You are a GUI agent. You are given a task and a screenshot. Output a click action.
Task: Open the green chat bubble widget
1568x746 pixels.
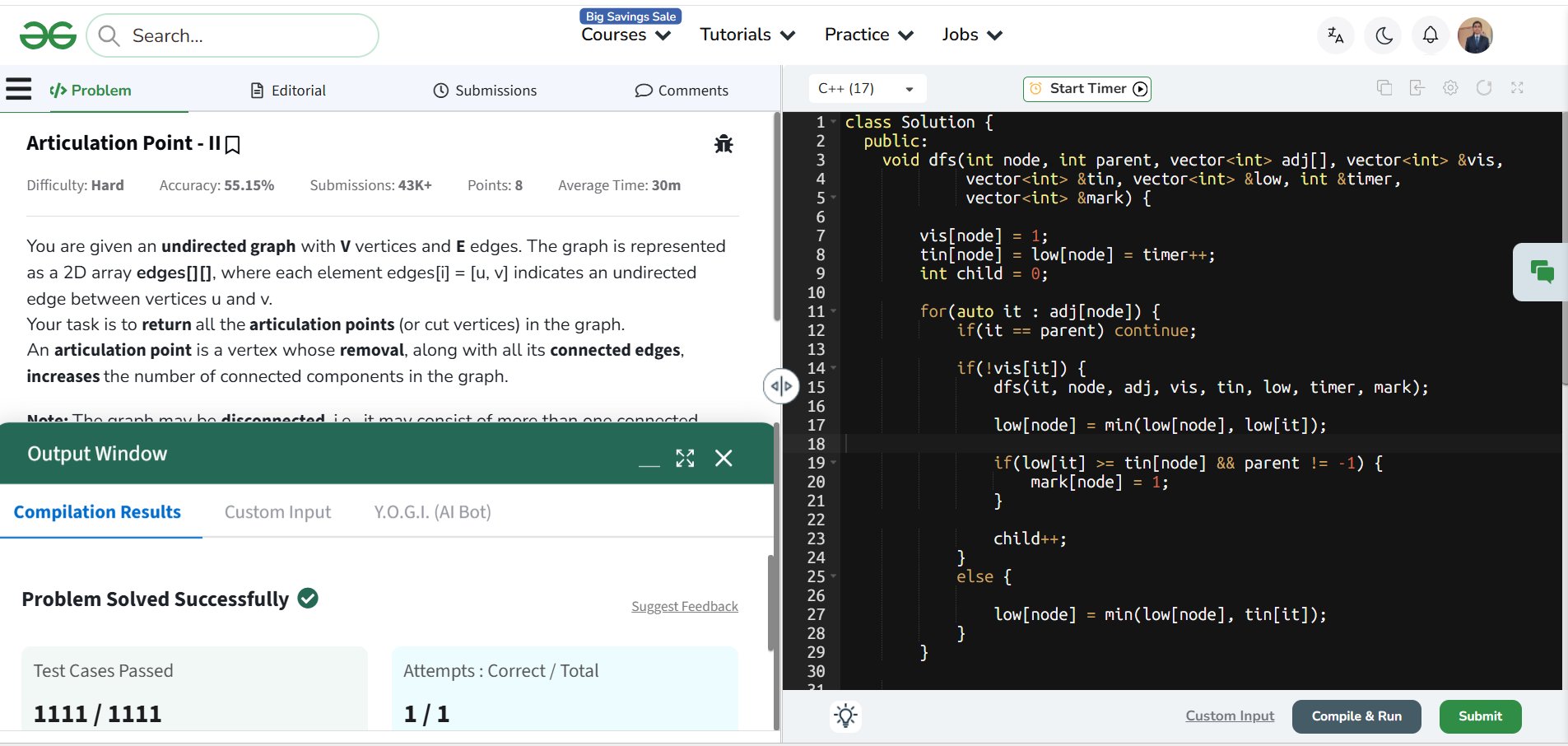(x=1542, y=272)
